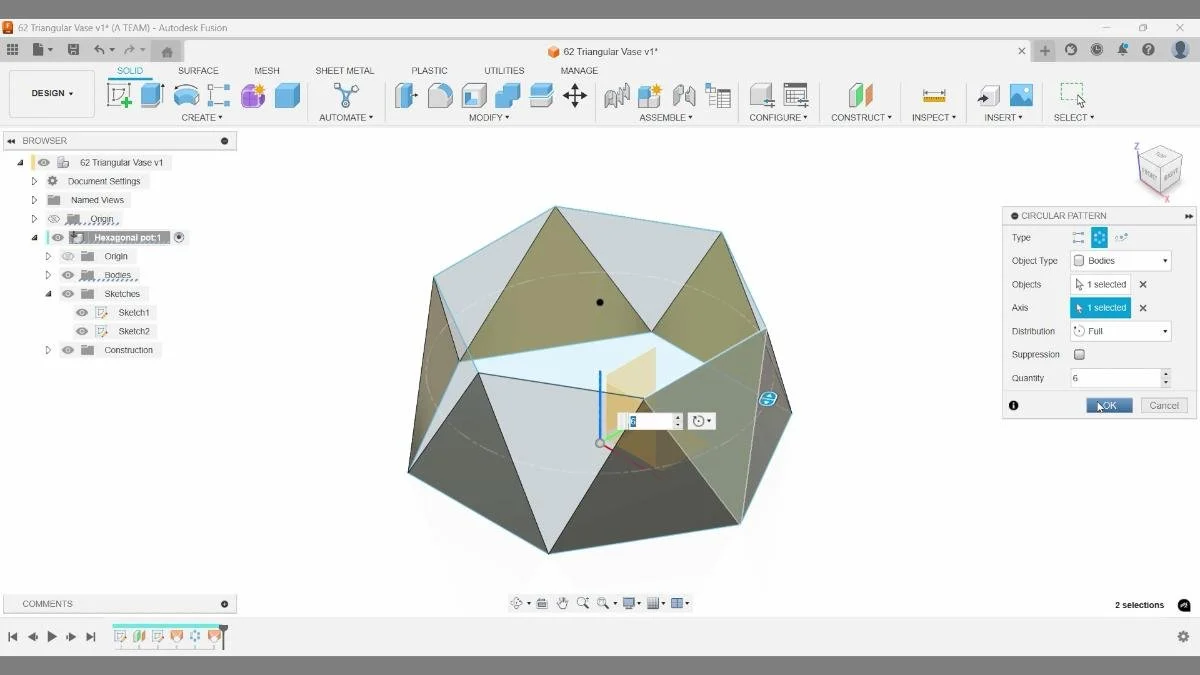Select the Extrude tool
The image size is (1200, 675).
click(x=152, y=95)
